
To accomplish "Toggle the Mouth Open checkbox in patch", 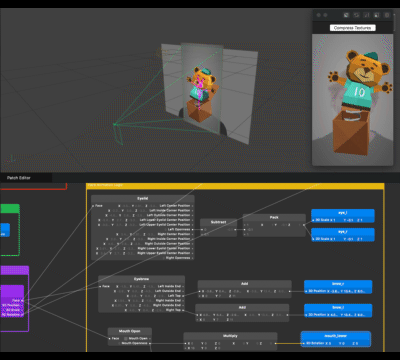I will click(126, 338).
